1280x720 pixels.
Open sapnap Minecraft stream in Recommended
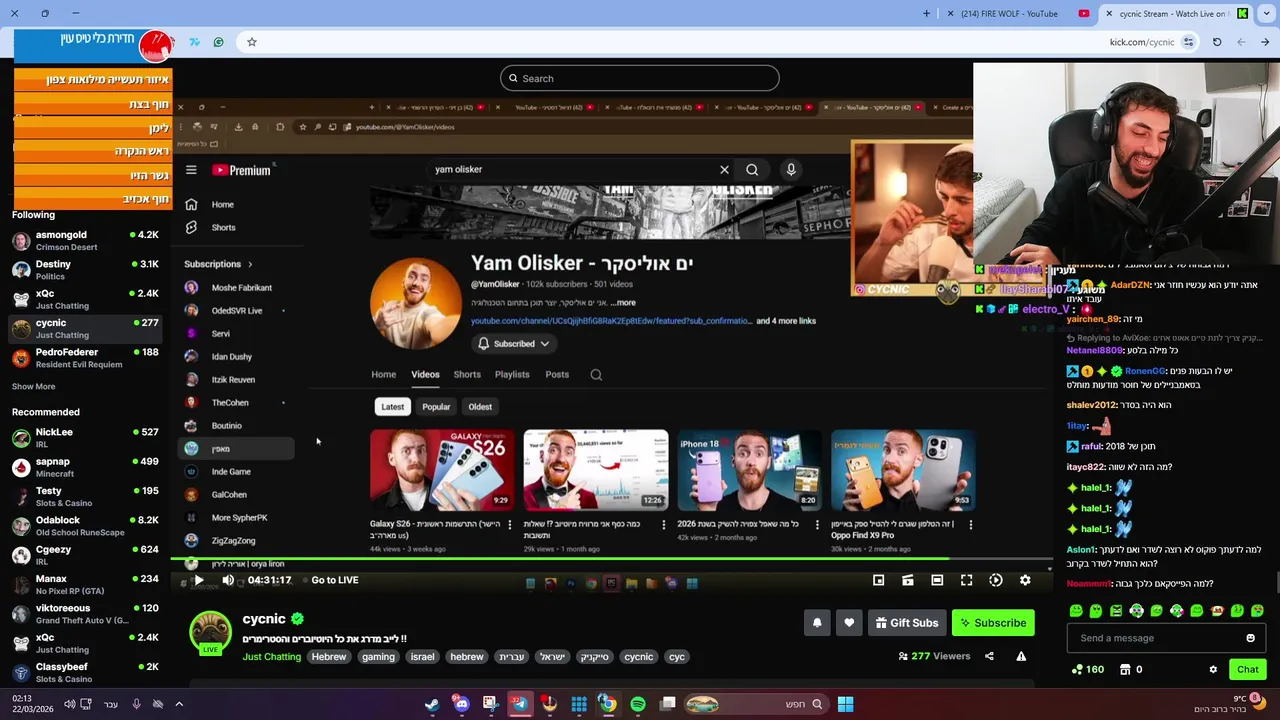[x=86, y=467]
